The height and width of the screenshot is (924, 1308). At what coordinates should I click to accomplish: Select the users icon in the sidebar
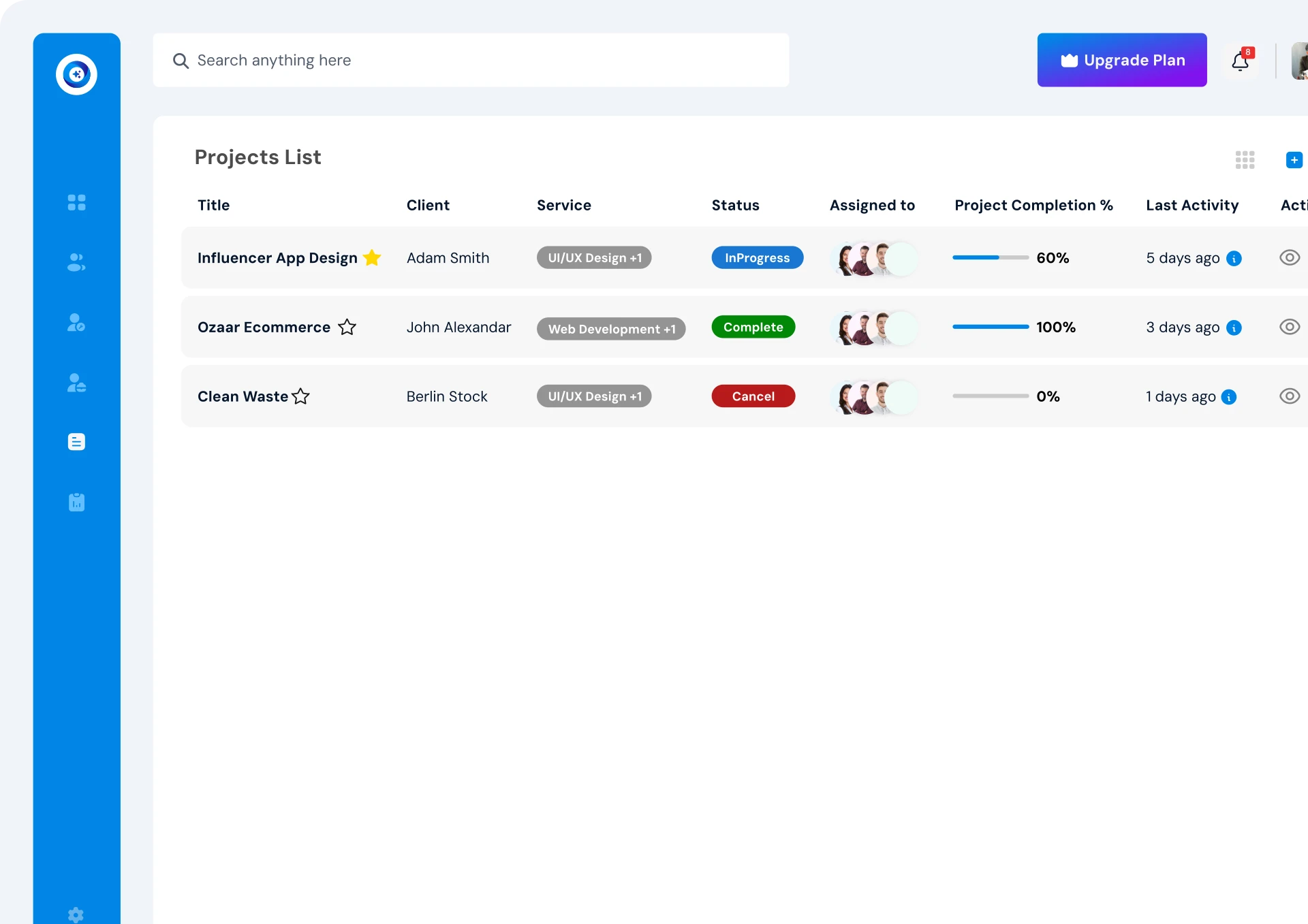(76, 263)
